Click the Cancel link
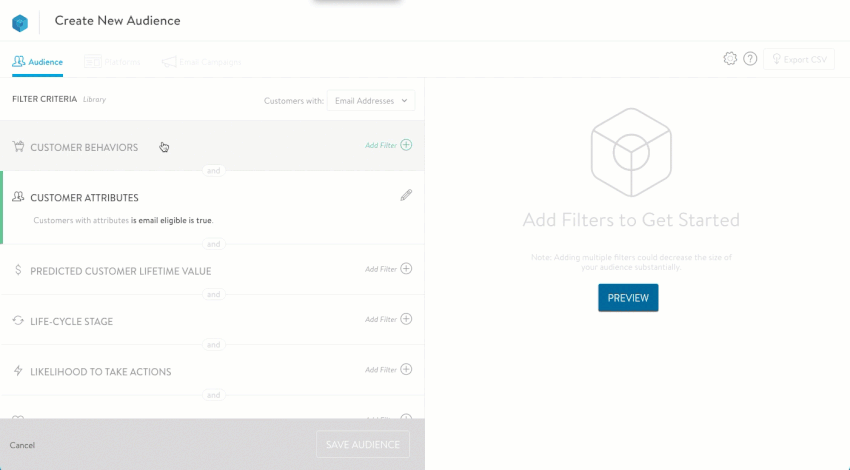Image resolution: width=850 pixels, height=470 pixels. click(x=22, y=445)
